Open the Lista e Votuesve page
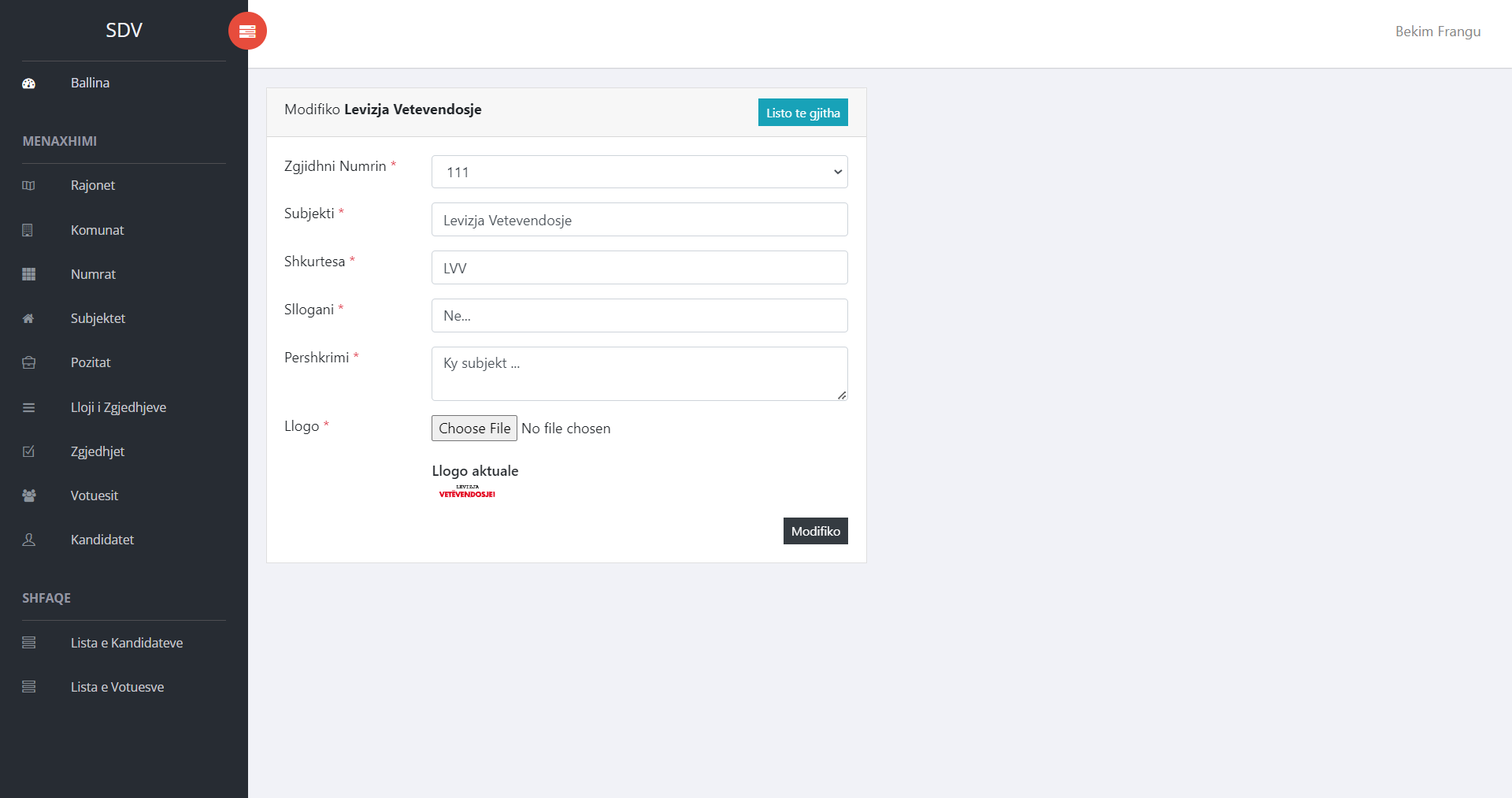The width and height of the screenshot is (1512, 798). 117,687
